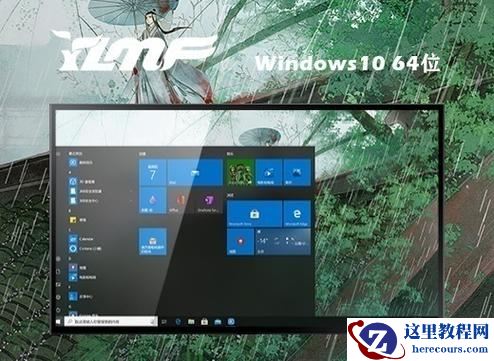The image size is (494, 361).
Task: Launch Feedback Hub from the app list
Action: (x=81, y=296)
